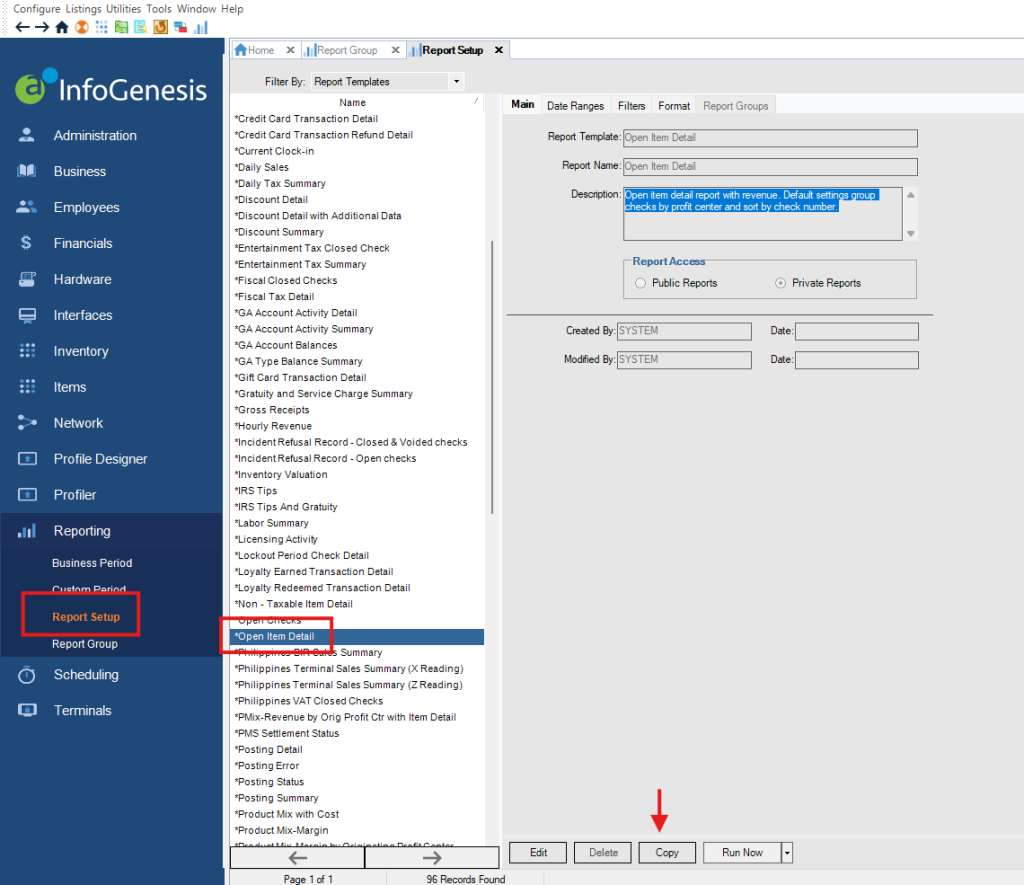This screenshot has height=885, width=1024.
Task: Open Employees via its people icon
Action: [27, 207]
